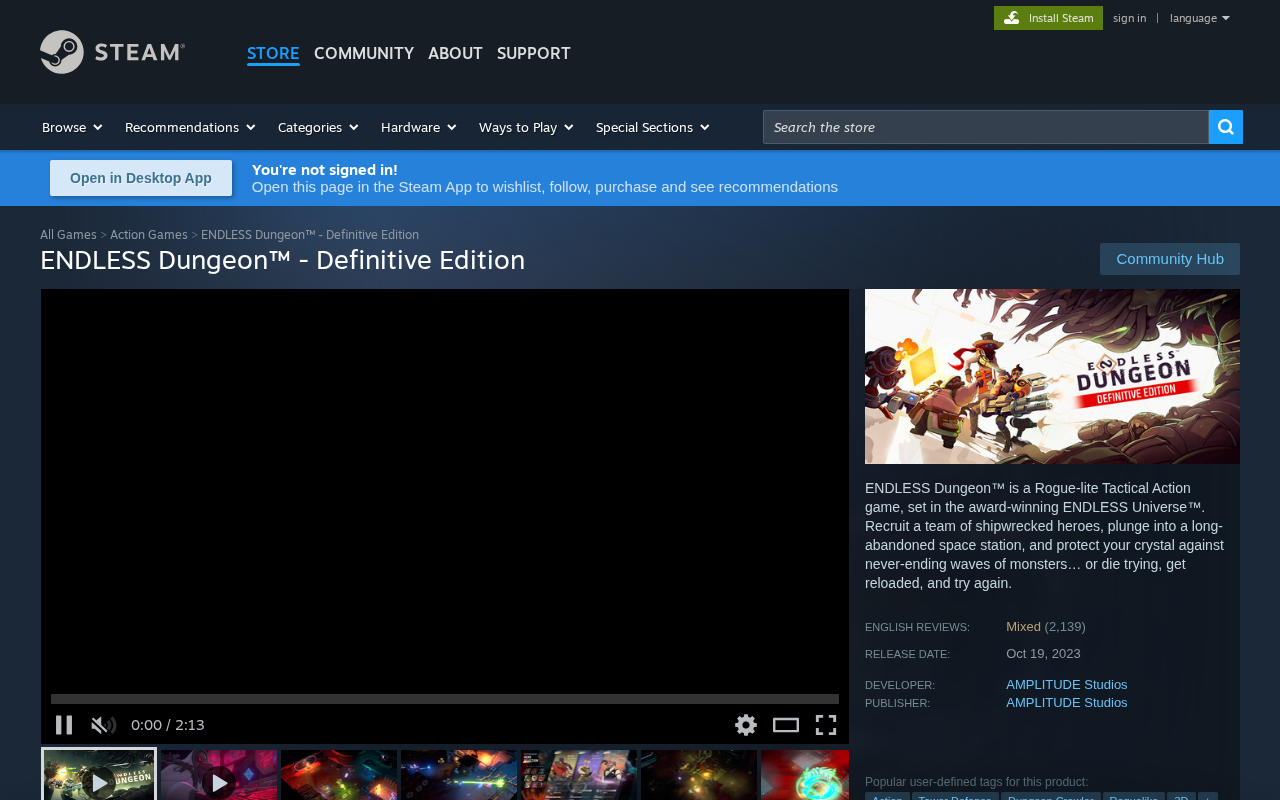Open the language dropdown
Image resolution: width=1280 pixels, height=800 pixels.
1200,18
